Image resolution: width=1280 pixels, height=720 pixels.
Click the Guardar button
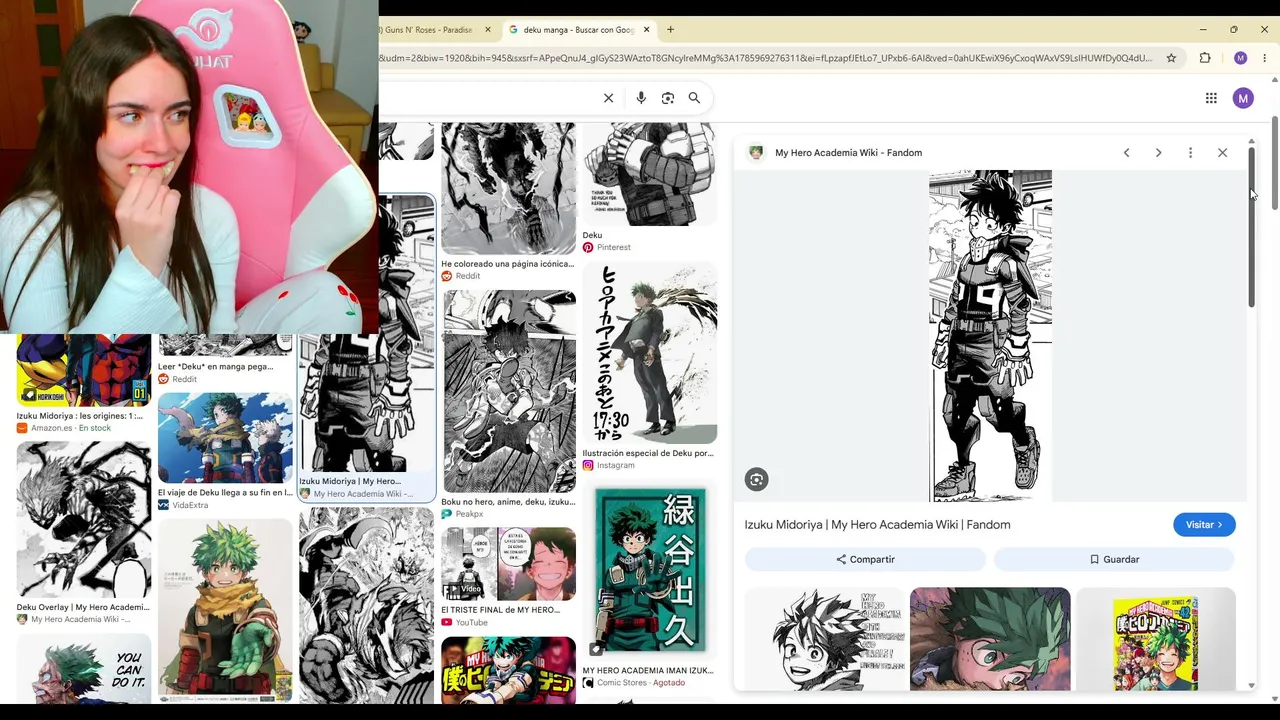pos(1114,559)
